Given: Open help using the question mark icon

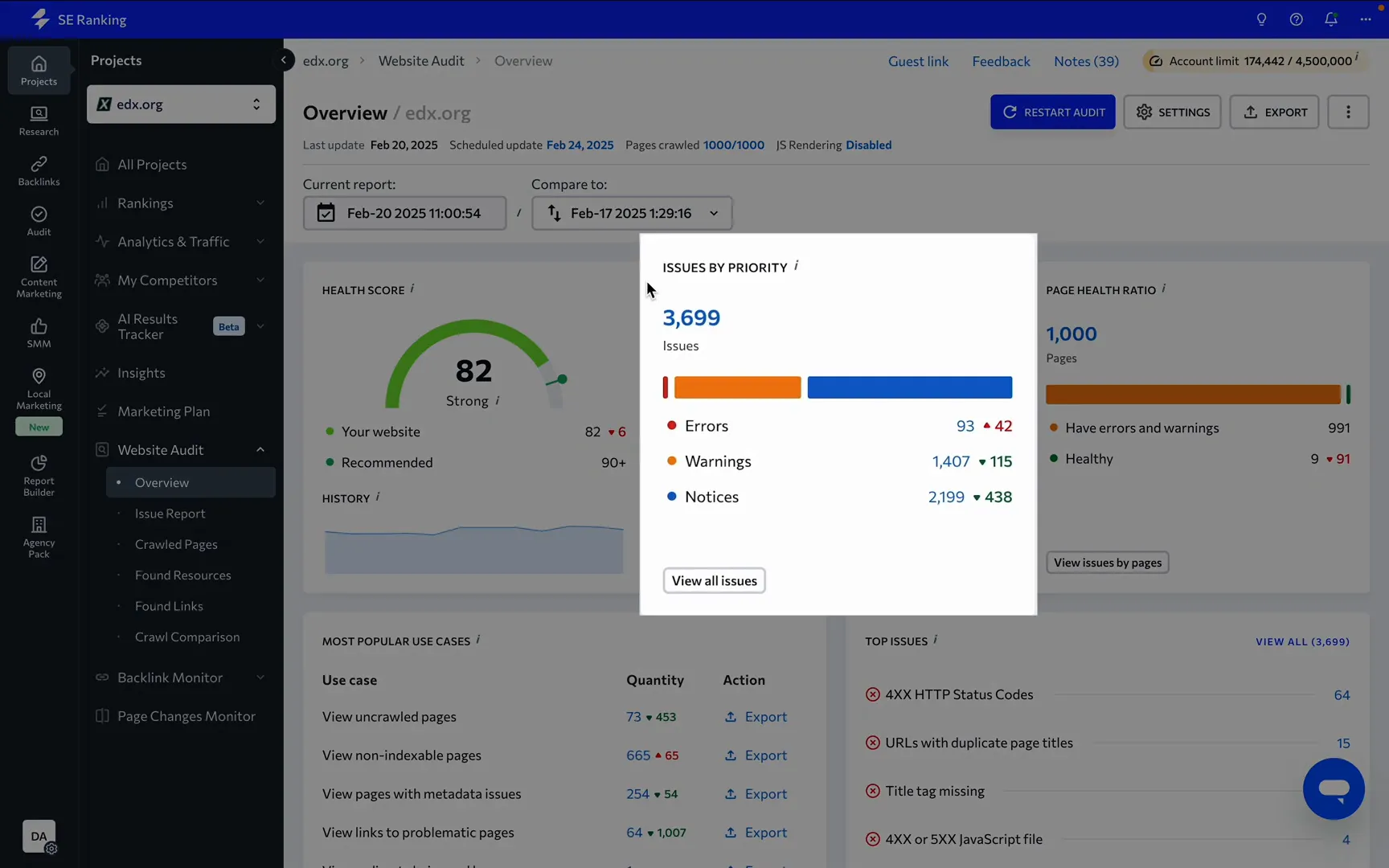Looking at the screenshot, I should 1296,18.
